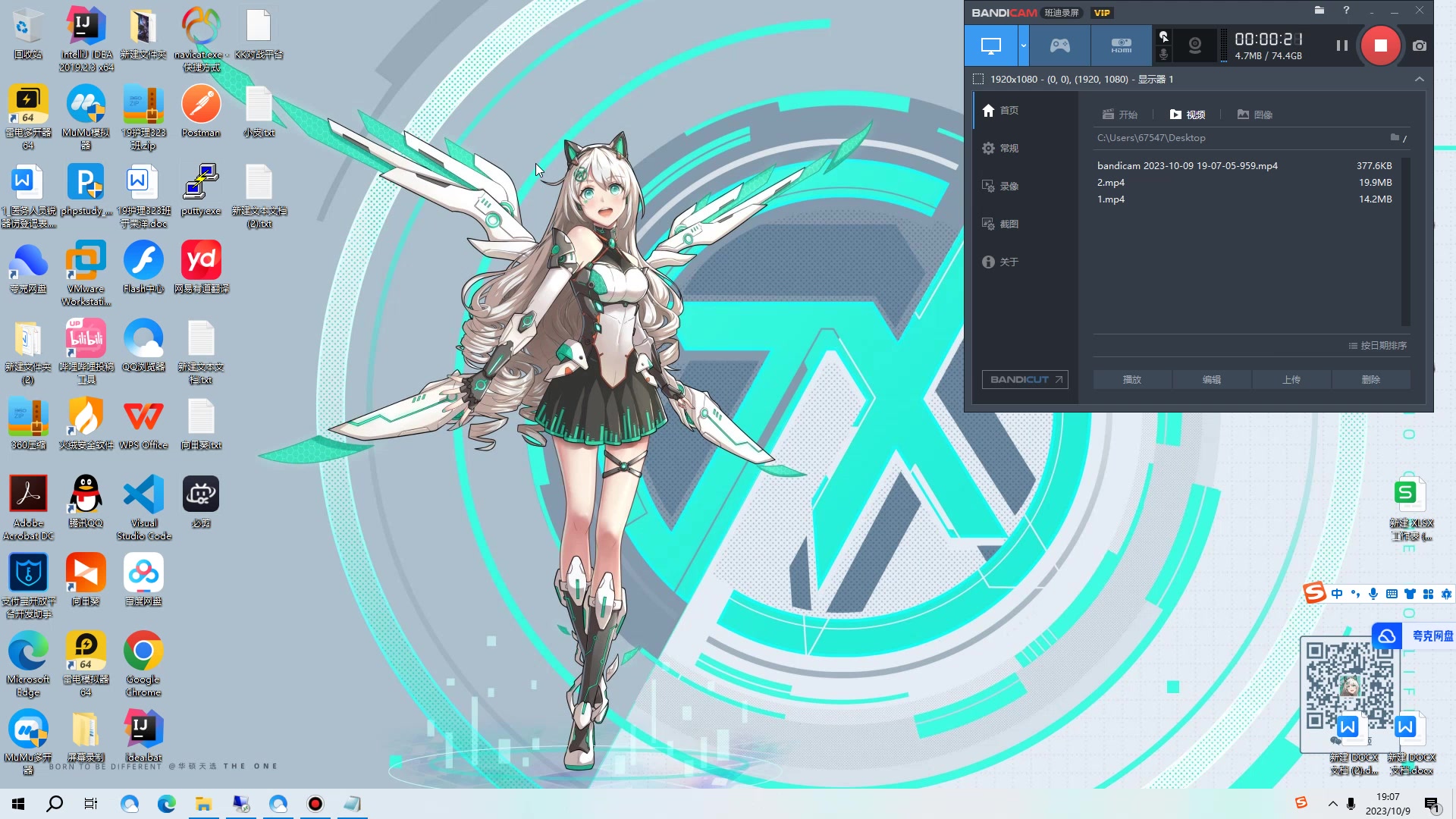
Task: Open notification center icon
Action: 1432,804
